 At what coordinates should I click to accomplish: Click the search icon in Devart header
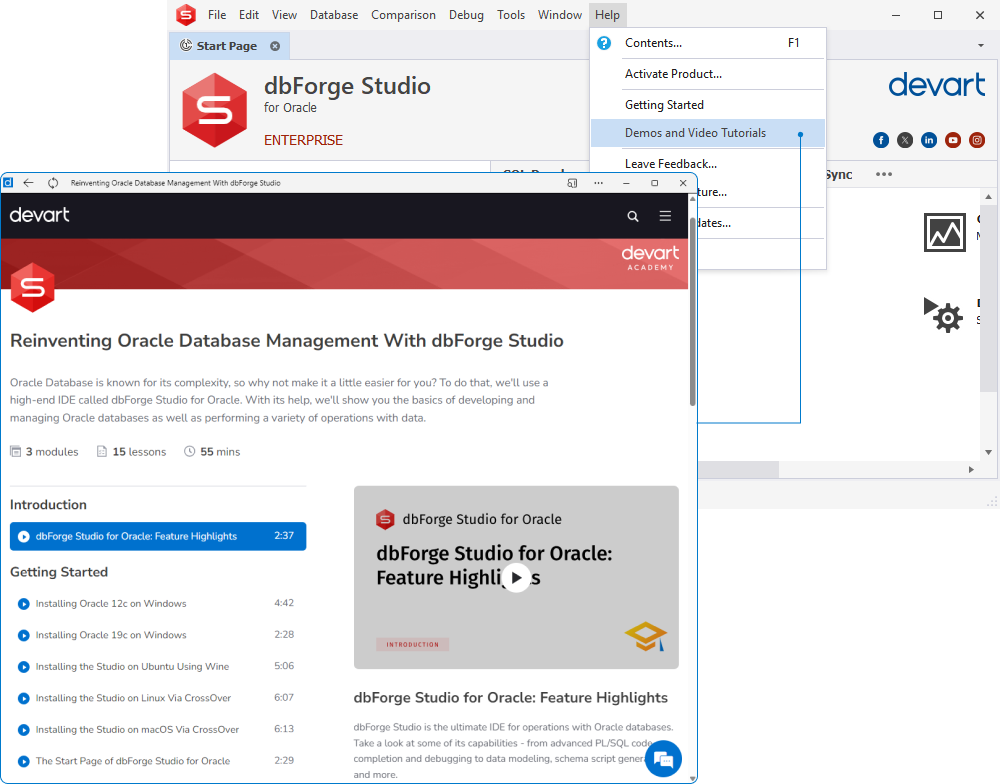click(x=633, y=216)
